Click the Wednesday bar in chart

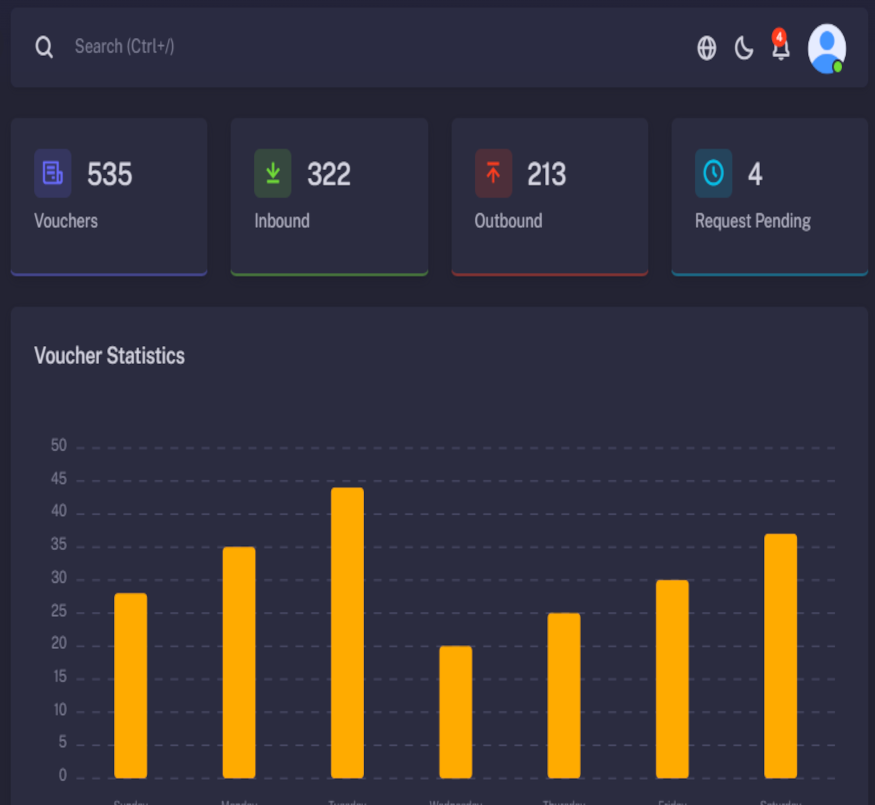[x=455, y=712]
